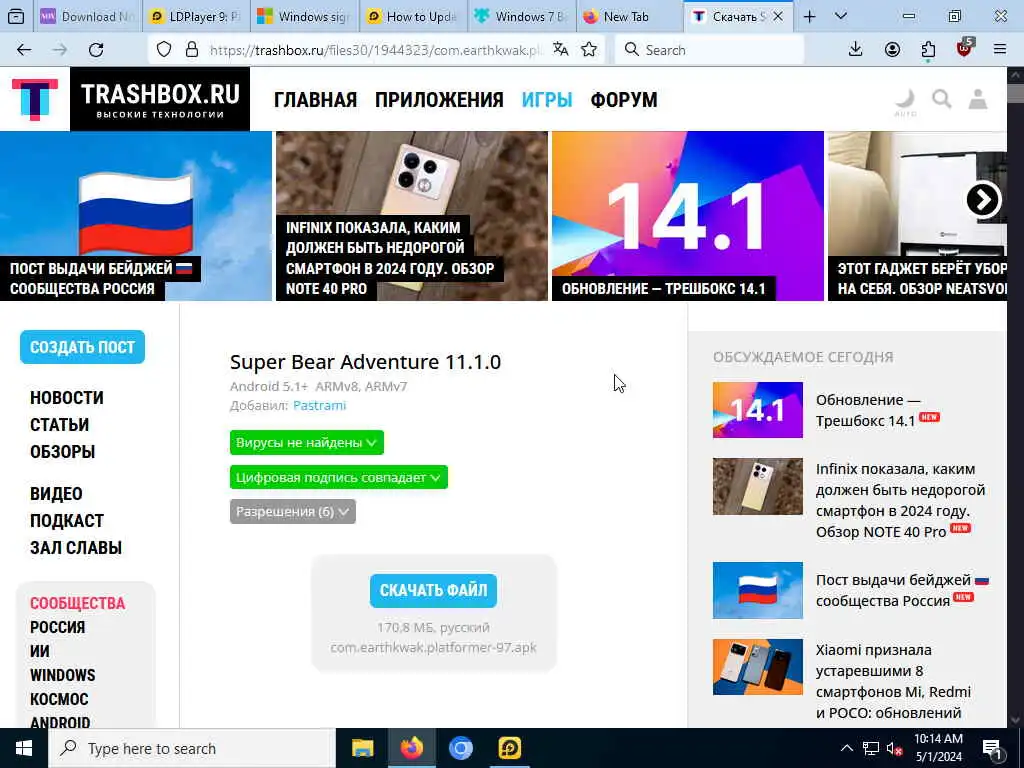Open ФОРУМ menu item
Image resolution: width=1024 pixels, height=768 pixels.
624,100
